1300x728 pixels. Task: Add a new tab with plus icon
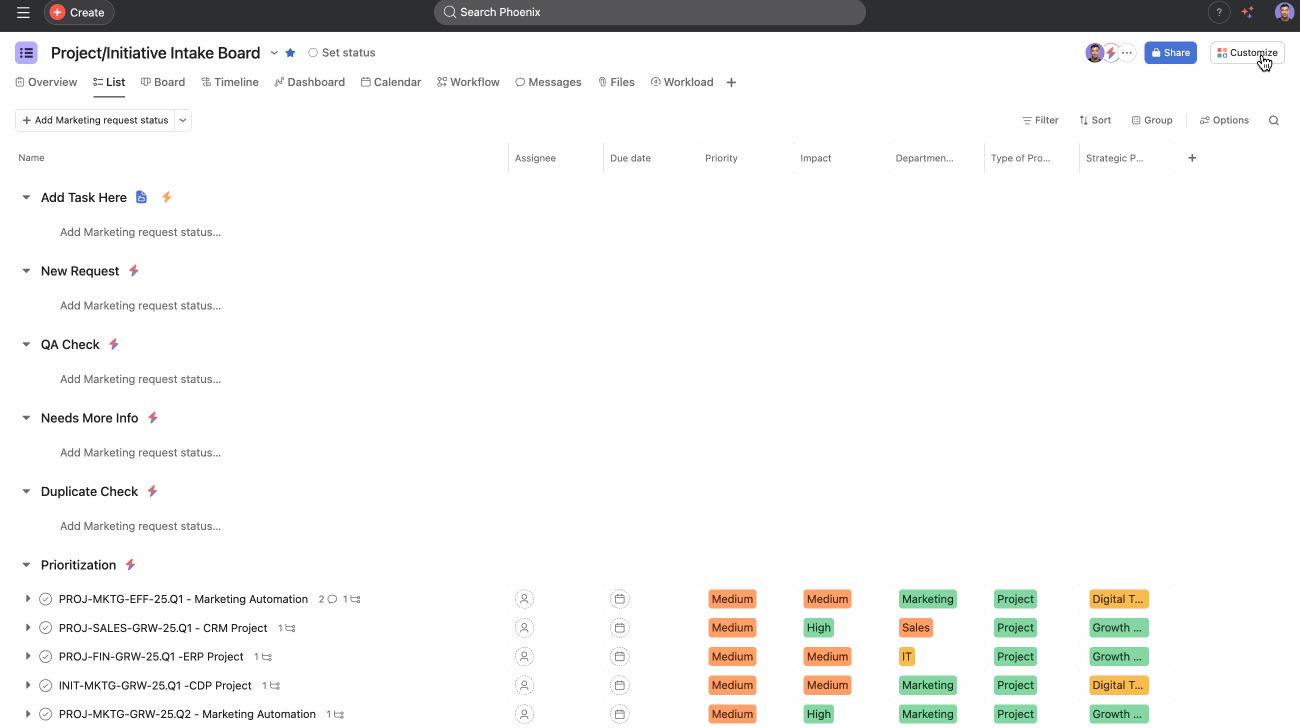coord(731,83)
